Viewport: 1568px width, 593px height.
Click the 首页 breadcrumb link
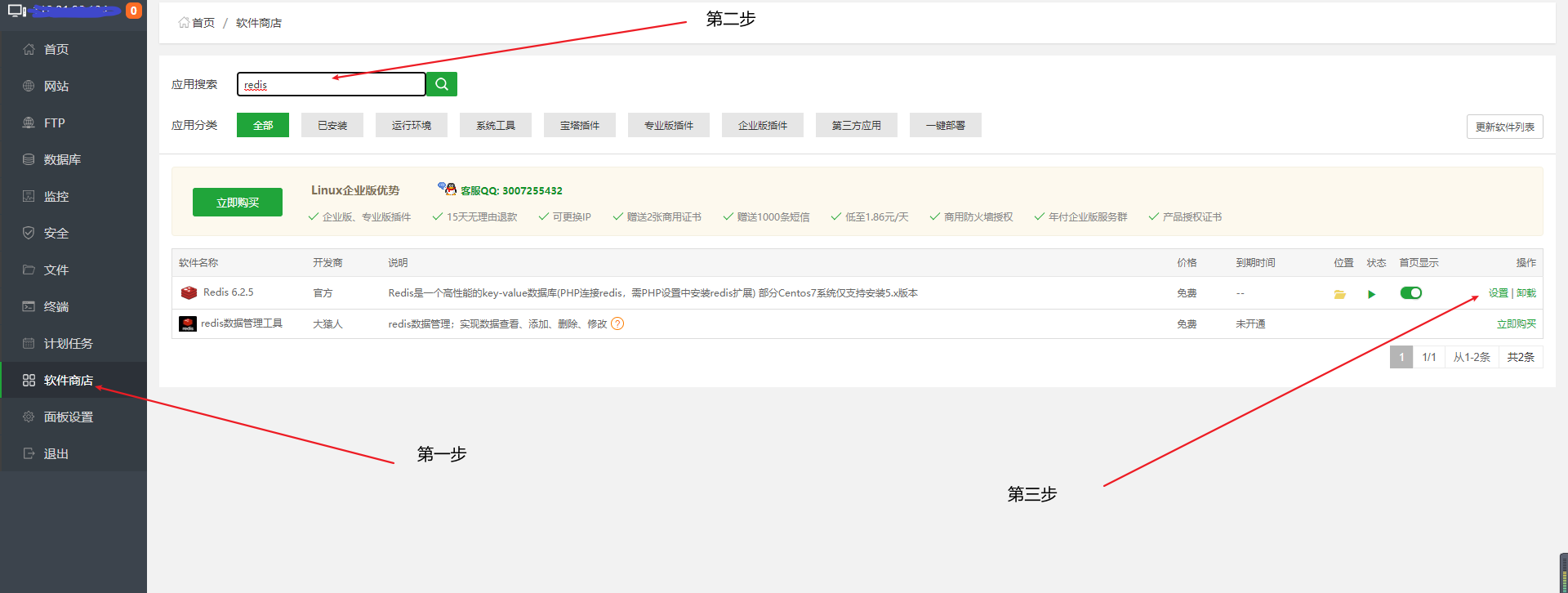(197, 23)
